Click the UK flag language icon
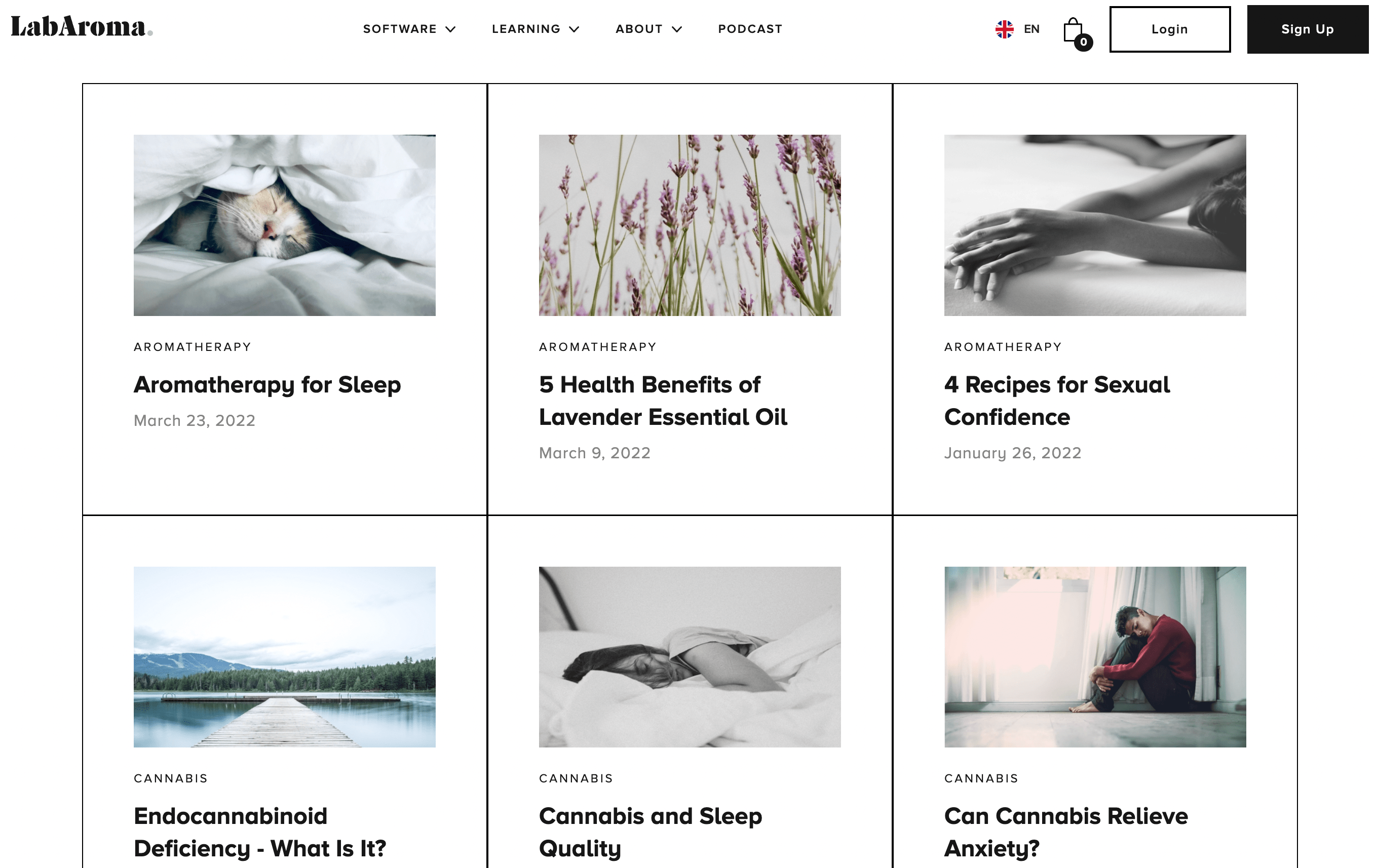1376x868 pixels. click(1004, 29)
